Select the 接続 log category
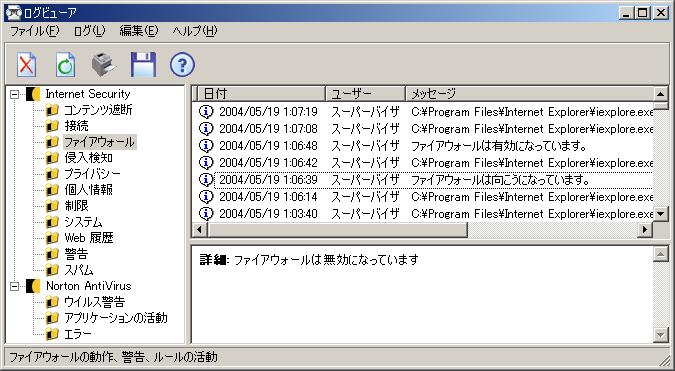675x371 pixels. pos(76,126)
